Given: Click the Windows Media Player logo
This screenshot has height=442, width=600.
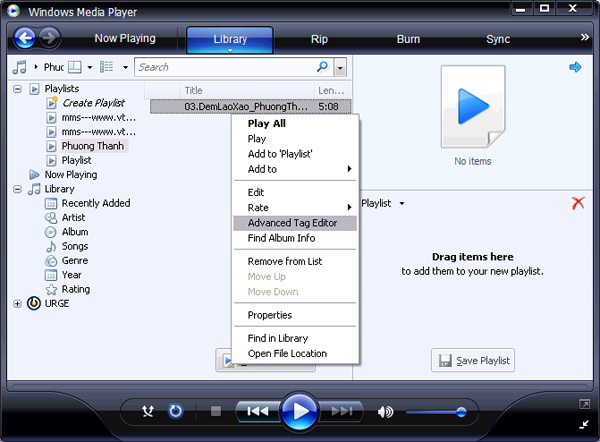Looking at the screenshot, I should click(x=13, y=11).
